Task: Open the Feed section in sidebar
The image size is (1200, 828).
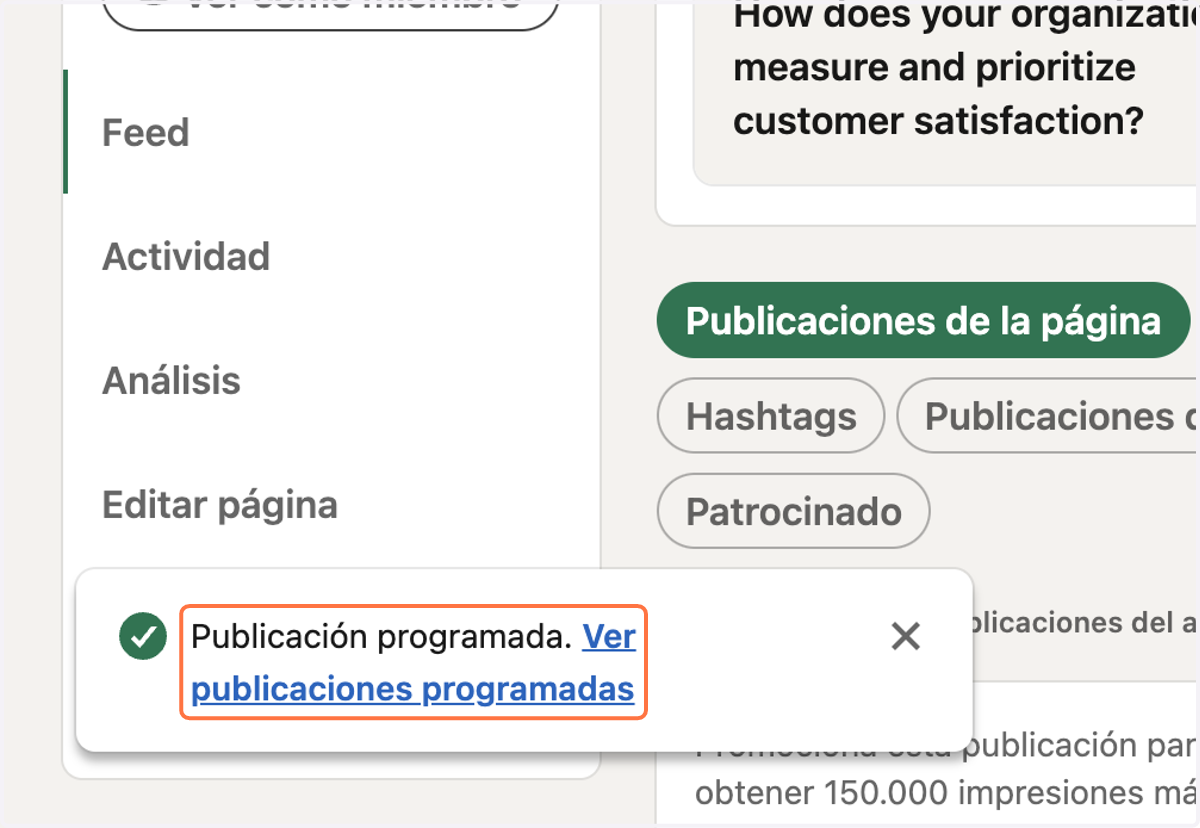Action: click(146, 132)
